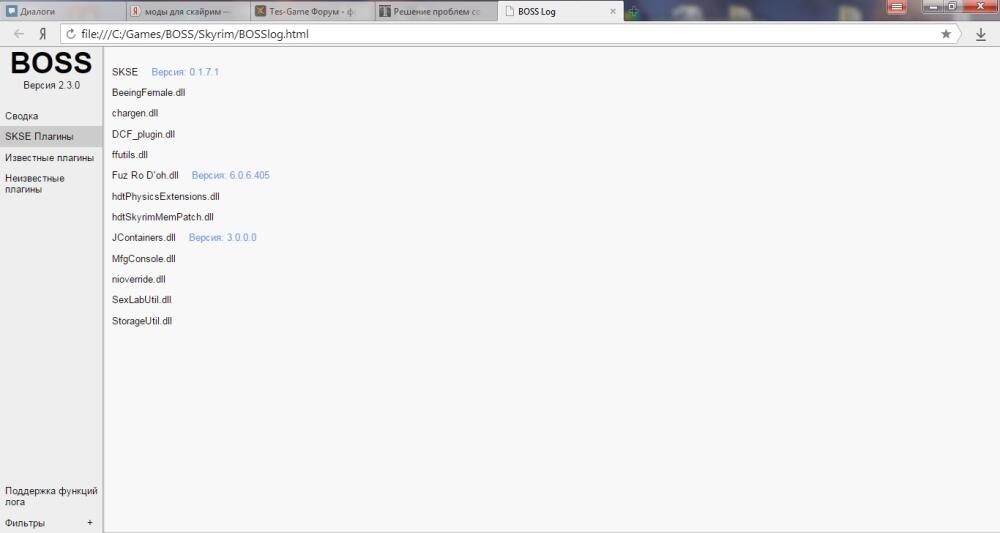Image resolution: width=1000 pixels, height=533 pixels.
Task: Click nioverride.dll entry
Action: pos(138,279)
